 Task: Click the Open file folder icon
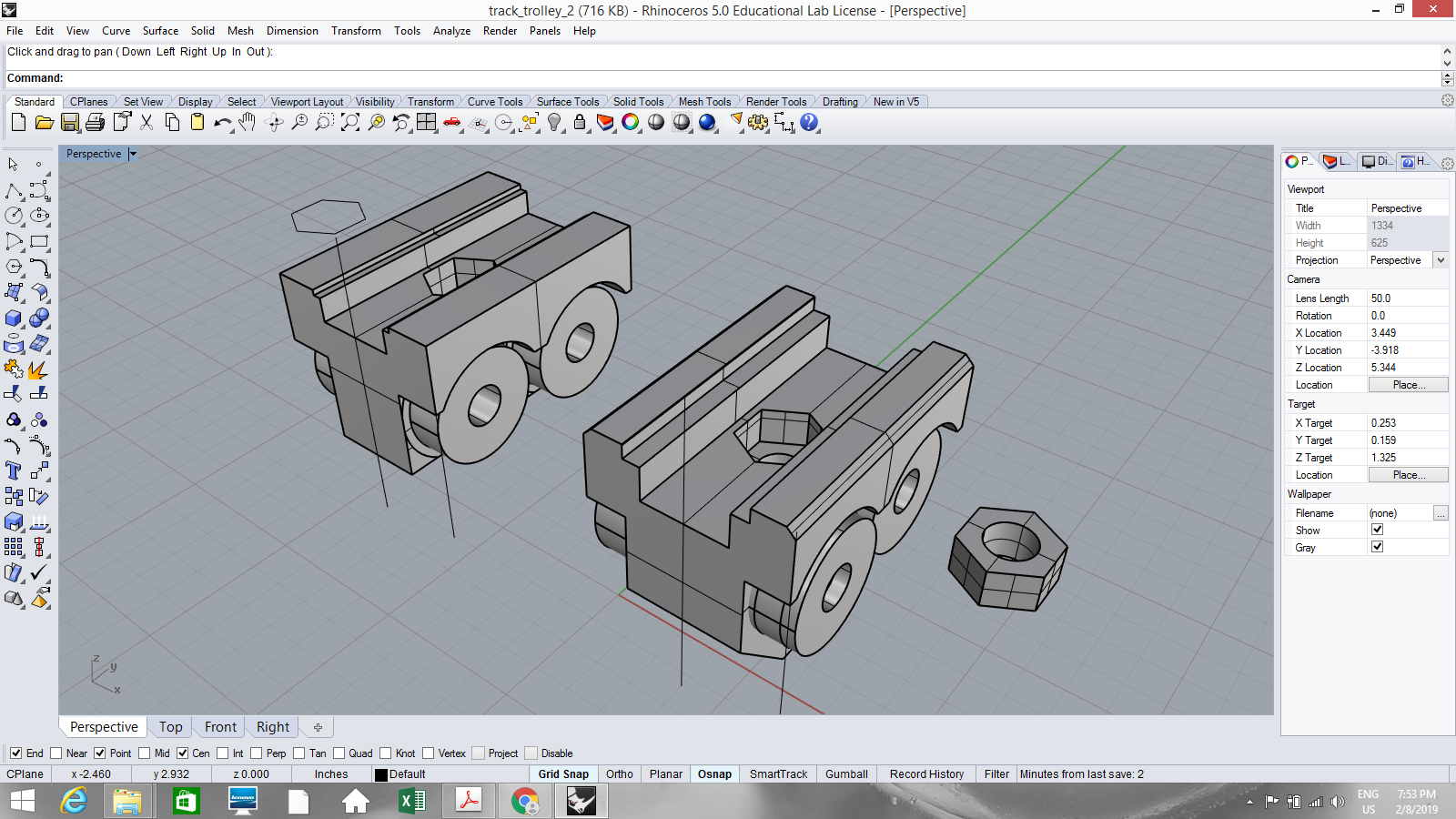tap(44, 122)
